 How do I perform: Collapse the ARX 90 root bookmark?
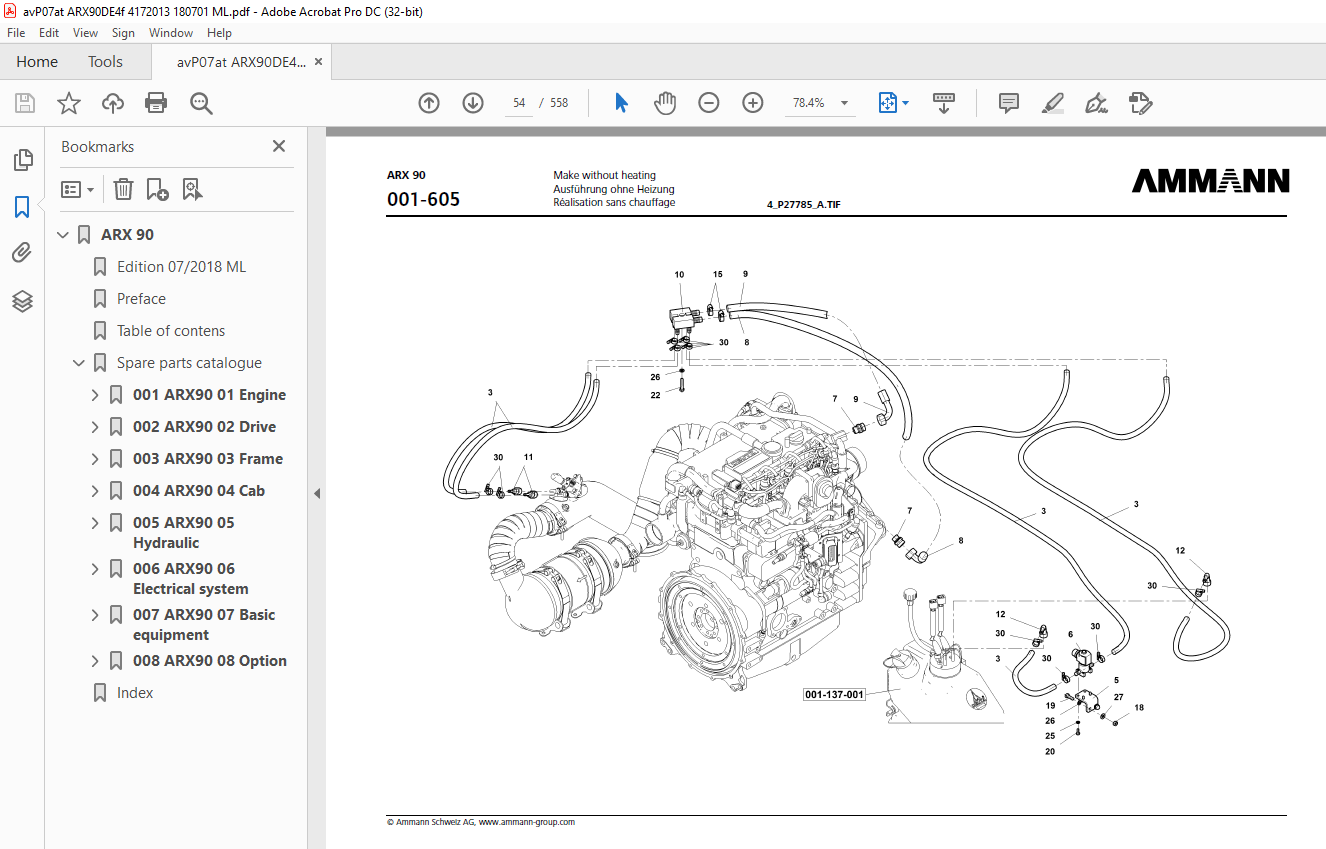[64, 235]
